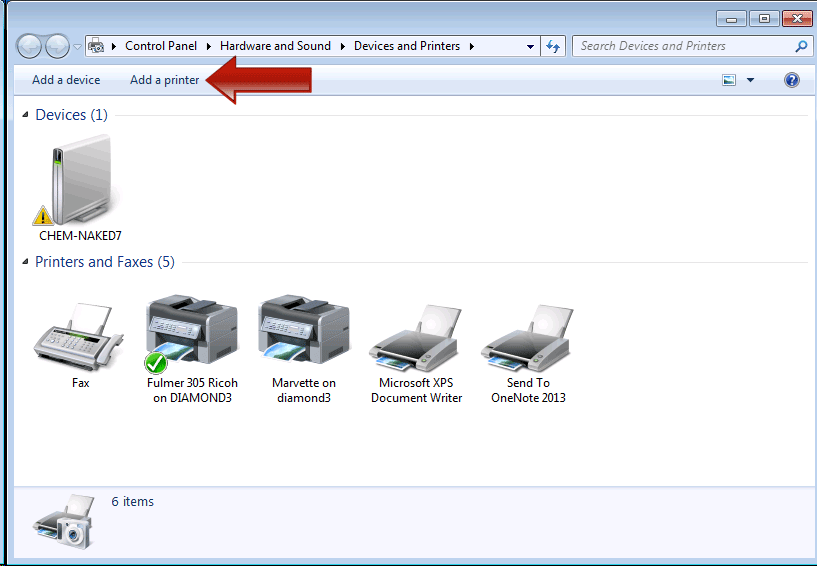817x566 pixels.
Task: Click the CHEM-NAKED7 label text
Action: pos(80,236)
